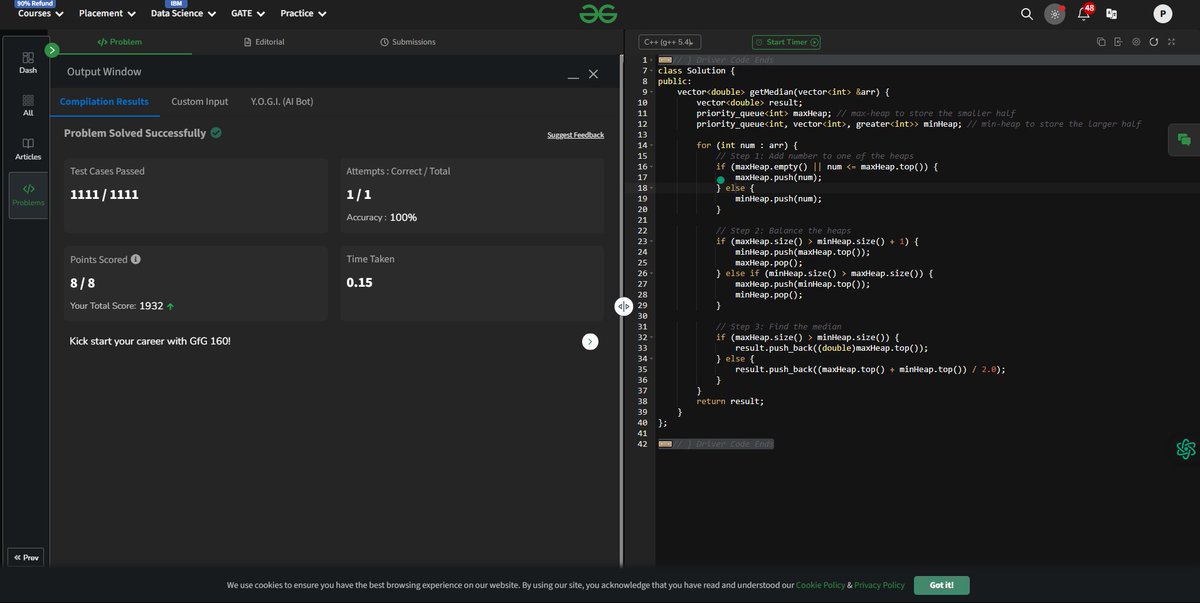
Task: Open the Dash sidebar item
Action: coord(28,63)
